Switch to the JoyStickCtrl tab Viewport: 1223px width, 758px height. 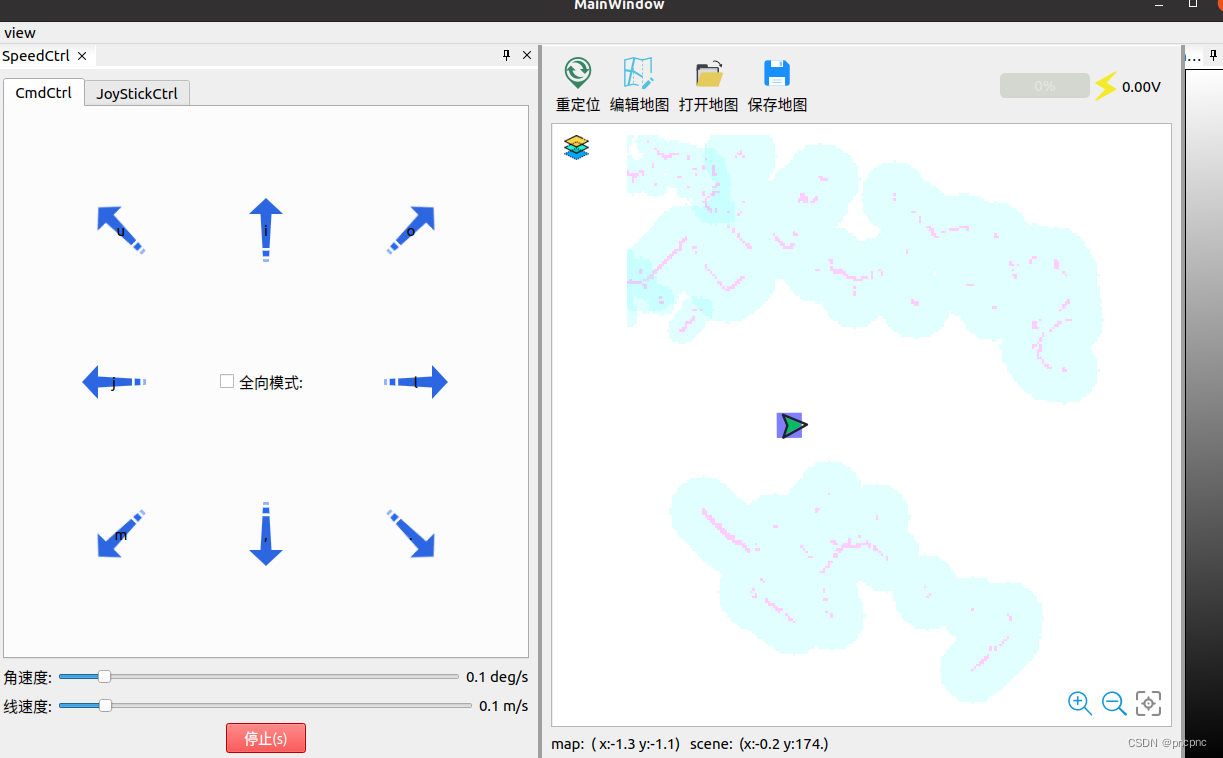coord(136,92)
